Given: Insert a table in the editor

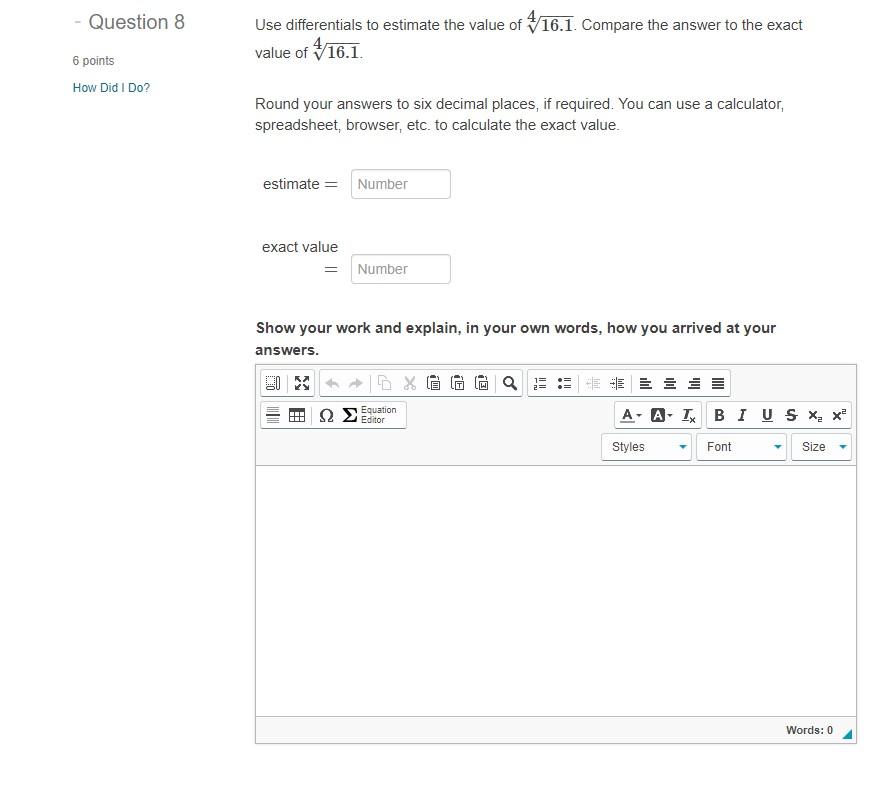Looking at the screenshot, I should (x=297, y=415).
